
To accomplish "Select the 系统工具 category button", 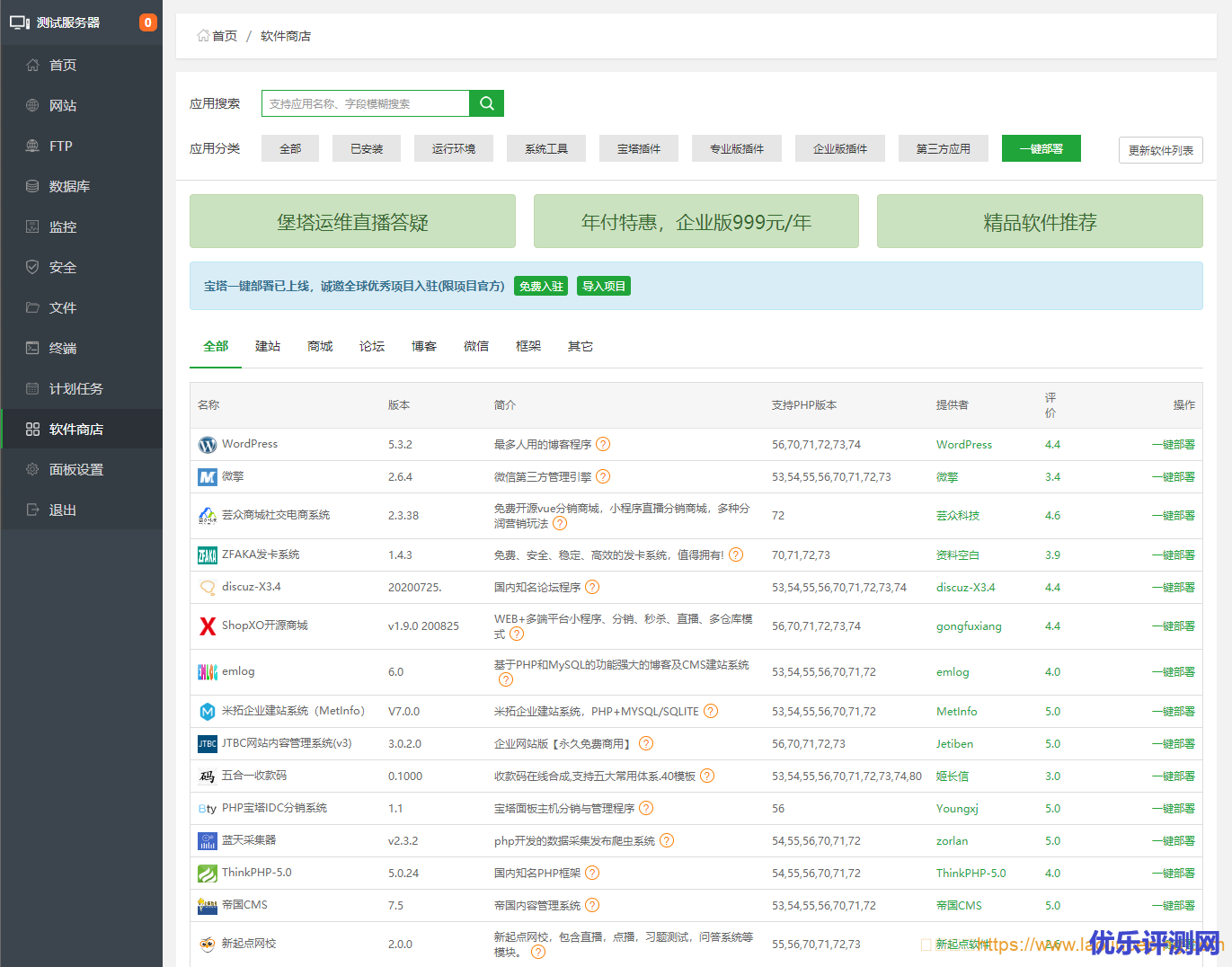I will [546, 148].
